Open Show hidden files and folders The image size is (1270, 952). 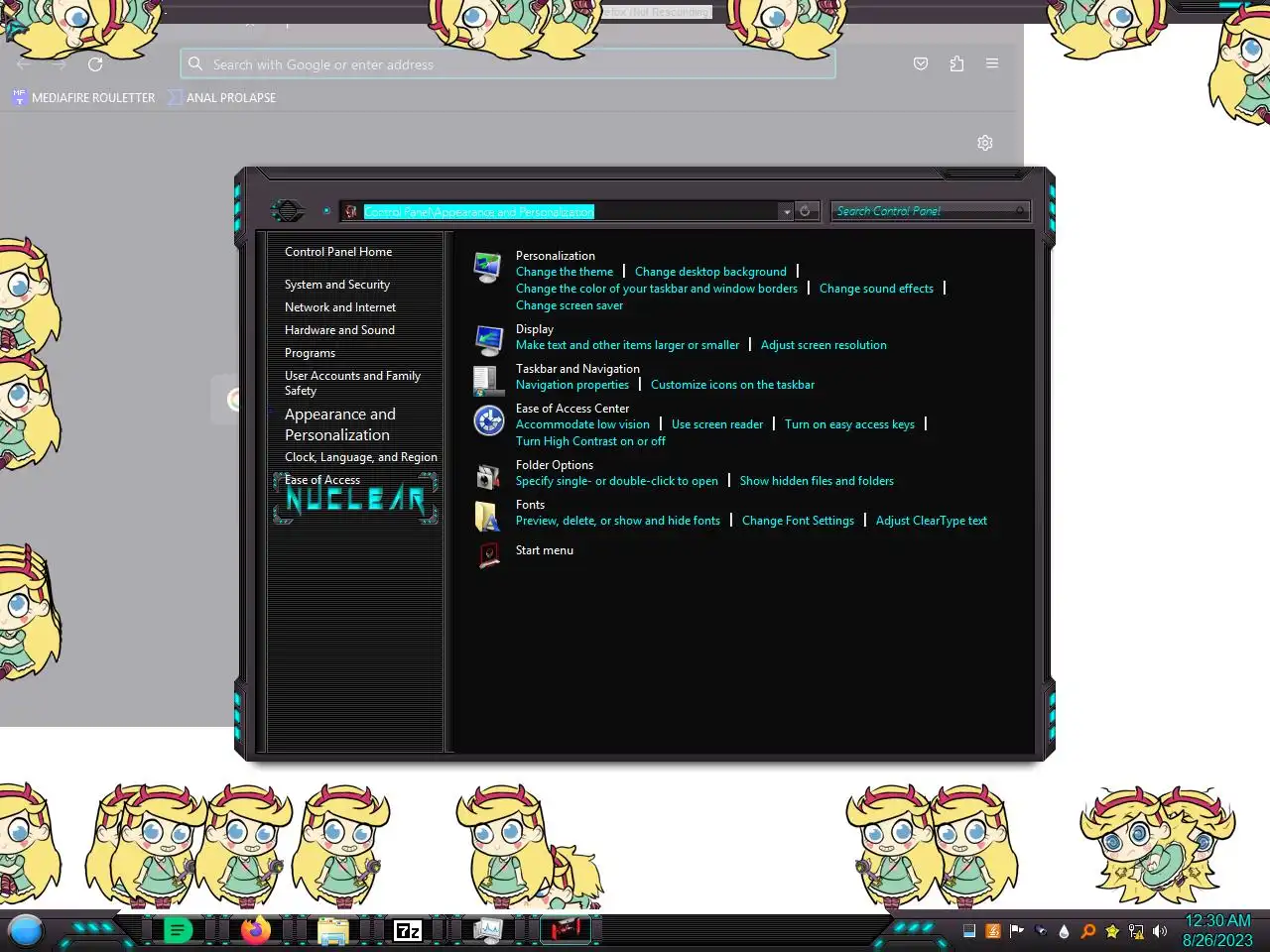817,481
